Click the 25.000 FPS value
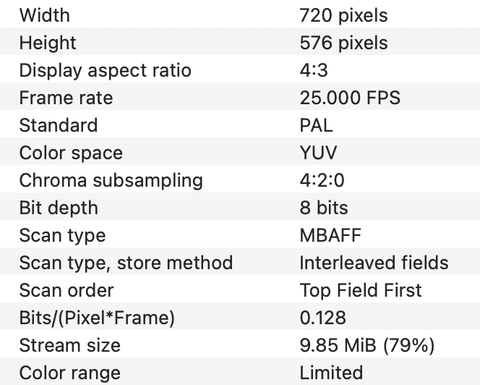Screen dimensions: 480x385 point(350,98)
